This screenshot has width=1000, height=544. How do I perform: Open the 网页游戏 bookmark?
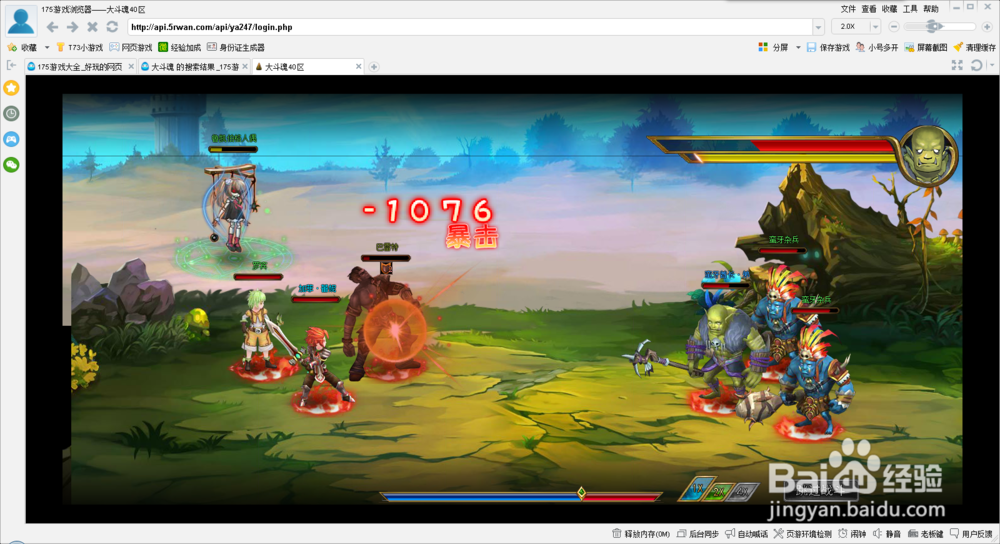[131, 47]
